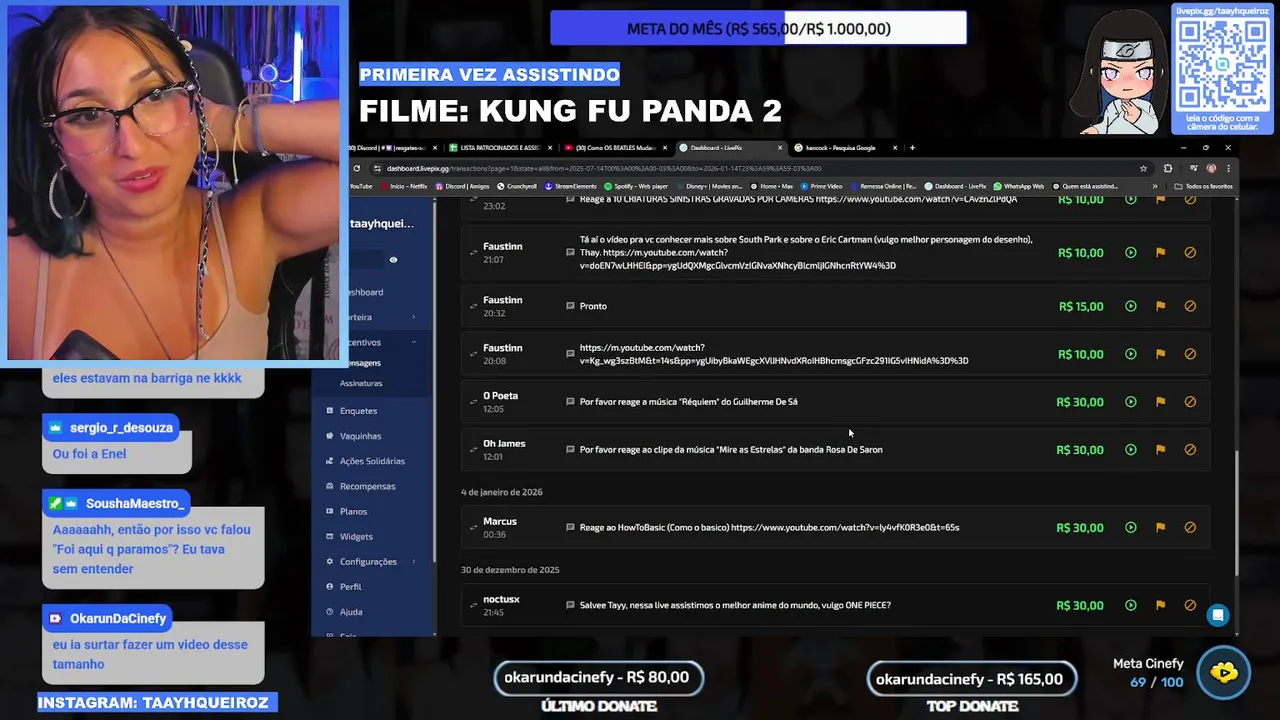Click the LivePix QR code image
The width and height of the screenshot is (1280, 720).
1222,65
